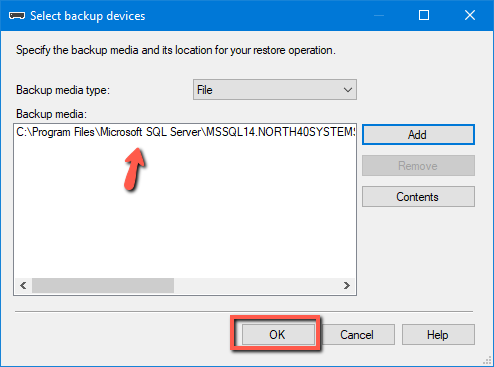Click the backup device icon in title bar
The height and width of the screenshot is (367, 494).
(17, 16)
